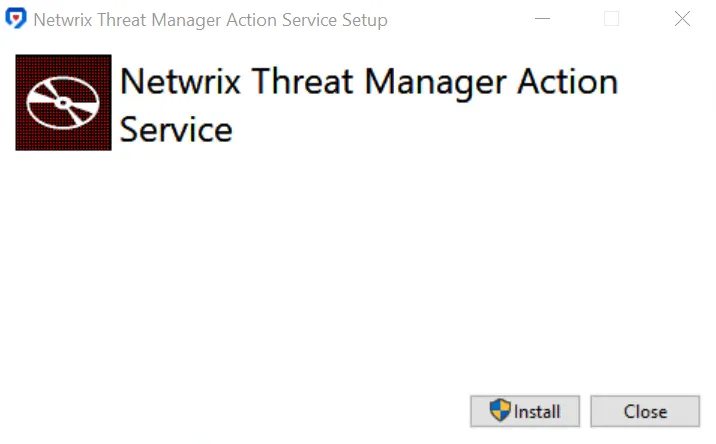The height and width of the screenshot is (444, 716).
Task: Click the empty white dialog body
Action: coord(358,270)
